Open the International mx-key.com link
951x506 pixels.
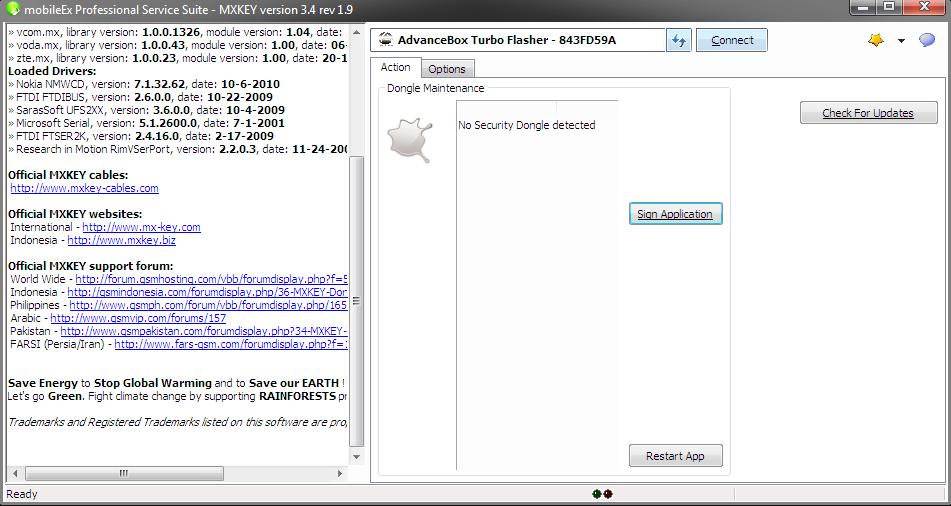point(141,227)
